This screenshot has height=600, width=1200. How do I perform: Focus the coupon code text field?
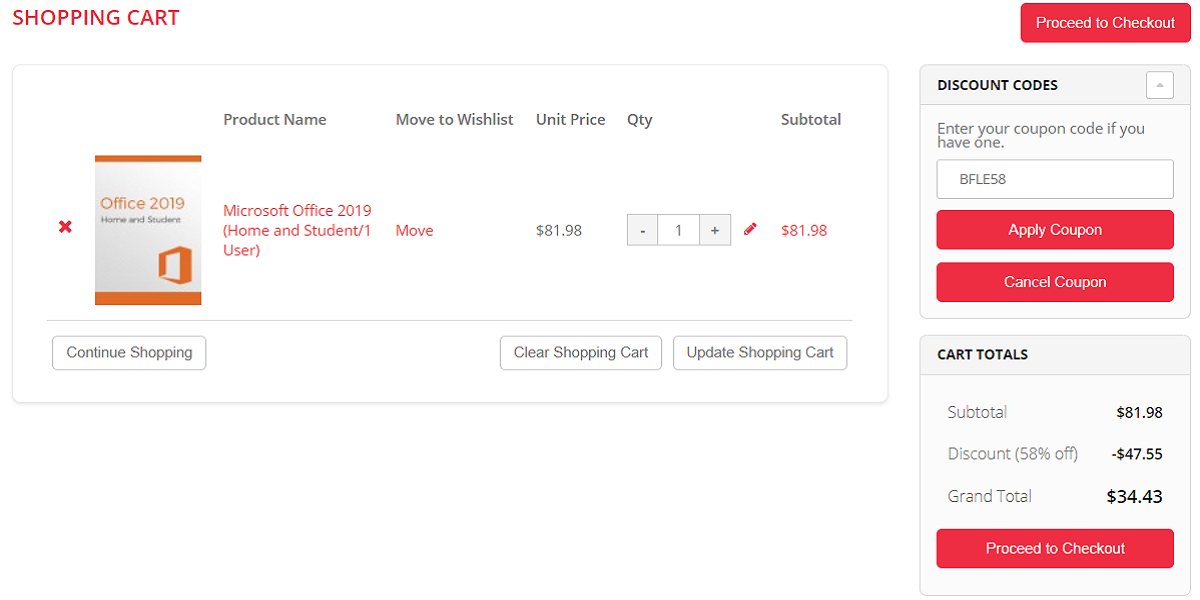[1055, 180]
